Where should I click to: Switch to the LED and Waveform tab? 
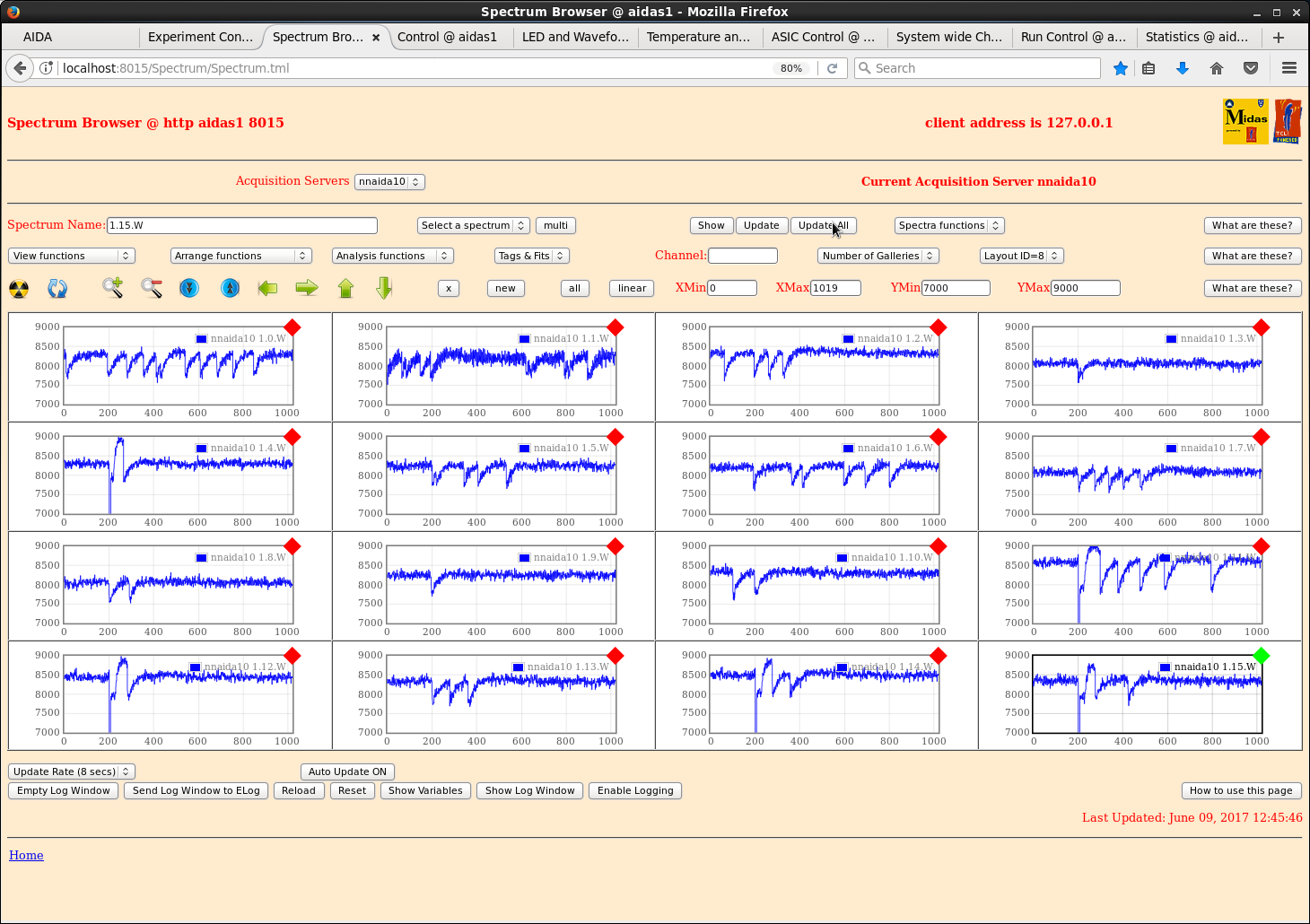(x=575, y=37)
